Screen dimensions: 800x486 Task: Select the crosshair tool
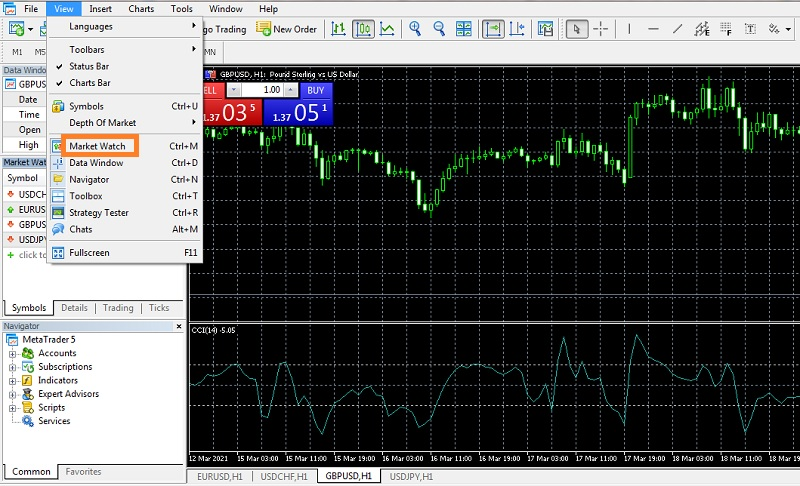tap(601, 29)
